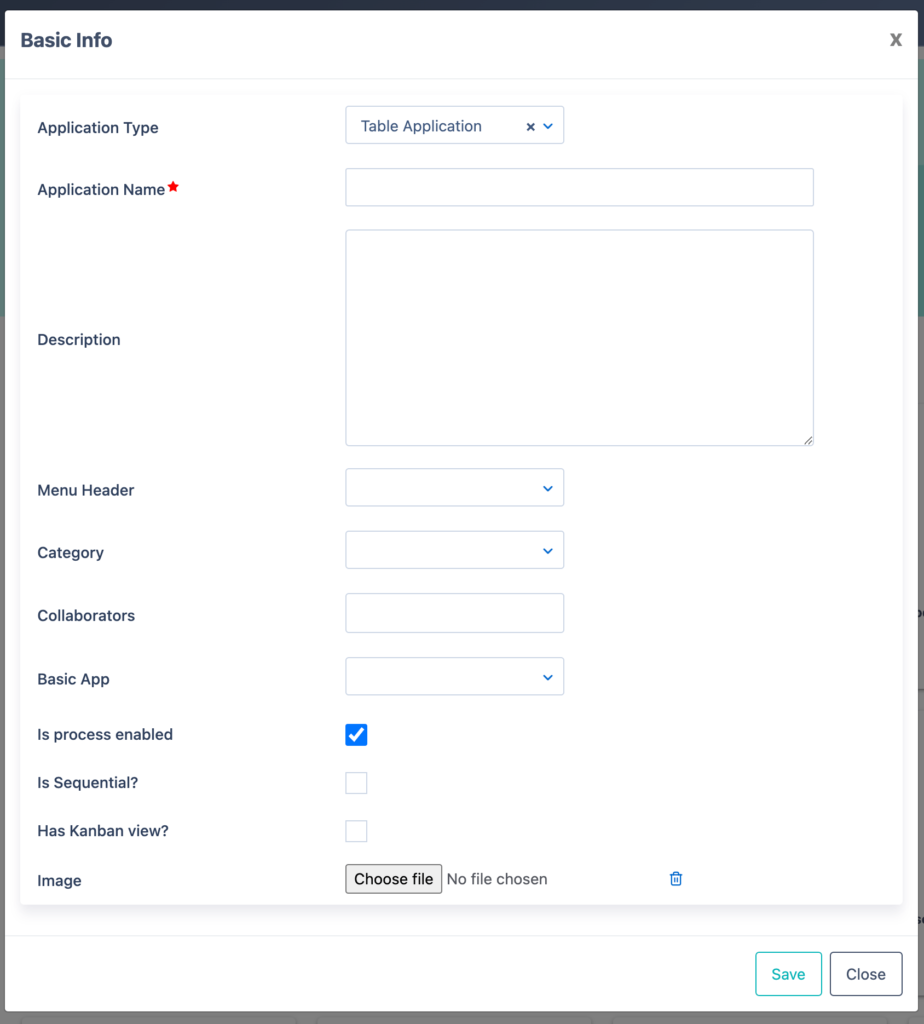Open the Menu Header dropdown
This screenshot has width=924, height=1024.
(x=455, y=487)
